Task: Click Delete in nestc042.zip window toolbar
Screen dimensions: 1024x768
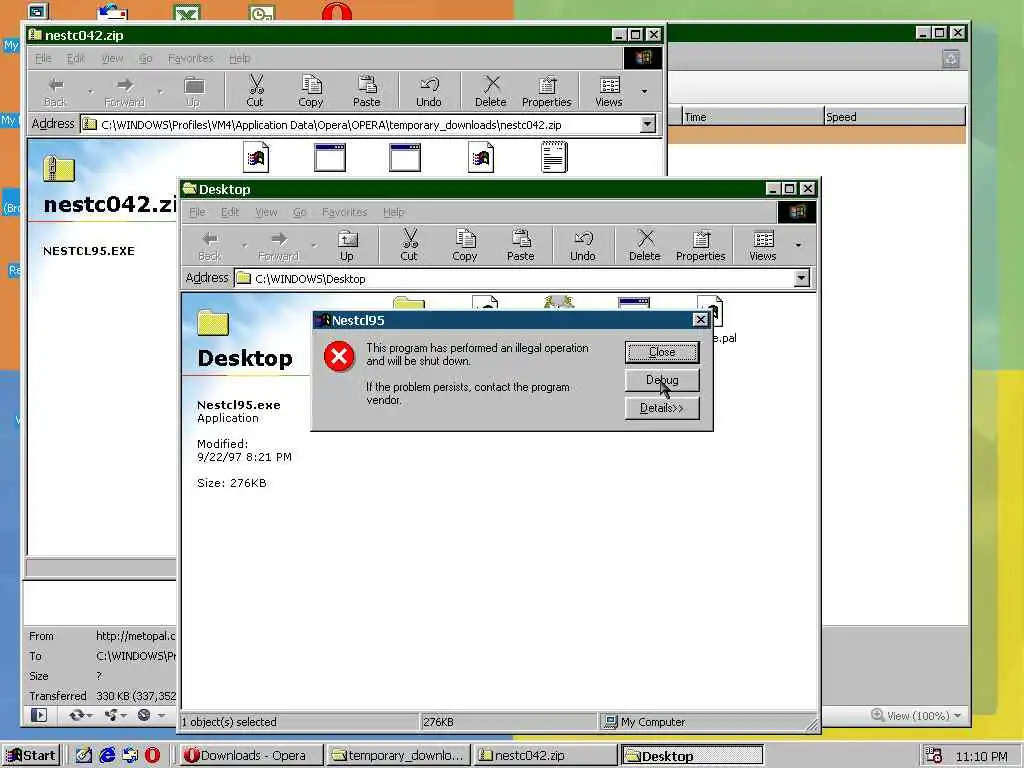Action: coord(490,91)
